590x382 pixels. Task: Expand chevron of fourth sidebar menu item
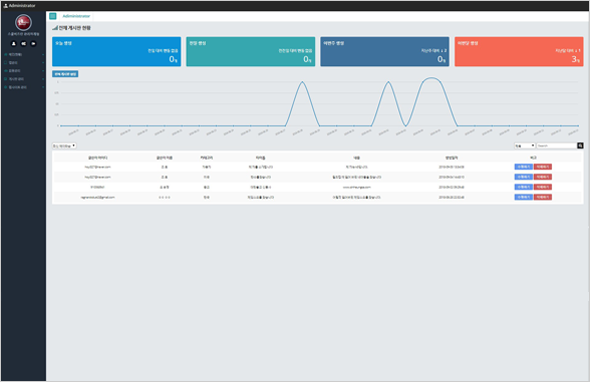[x=43, y=79]
